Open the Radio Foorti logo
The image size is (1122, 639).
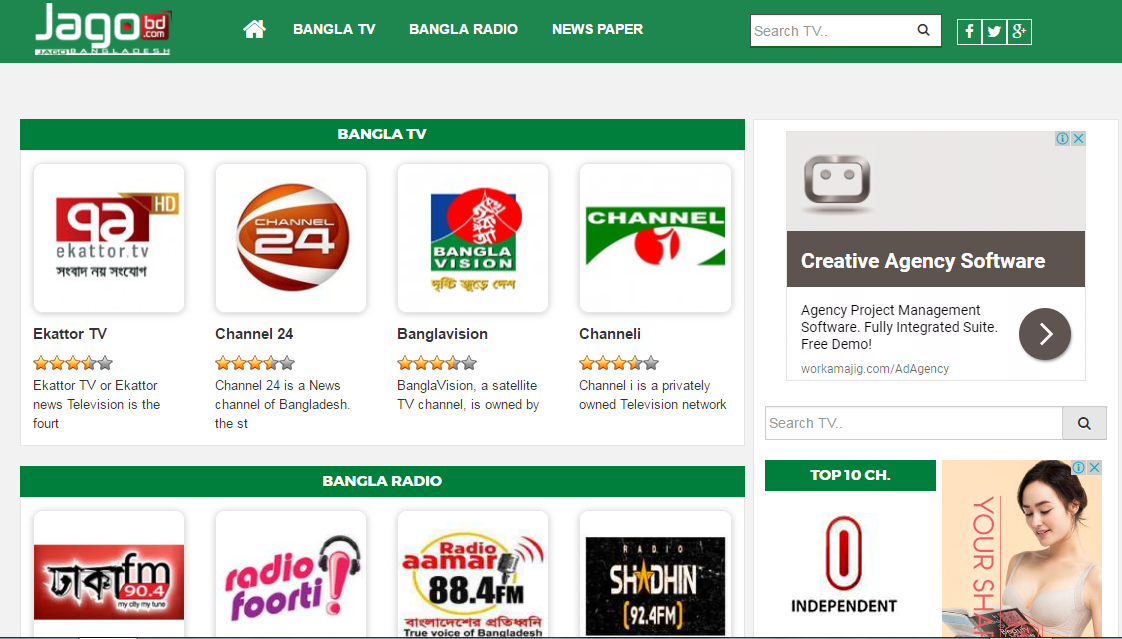(291, 575)
